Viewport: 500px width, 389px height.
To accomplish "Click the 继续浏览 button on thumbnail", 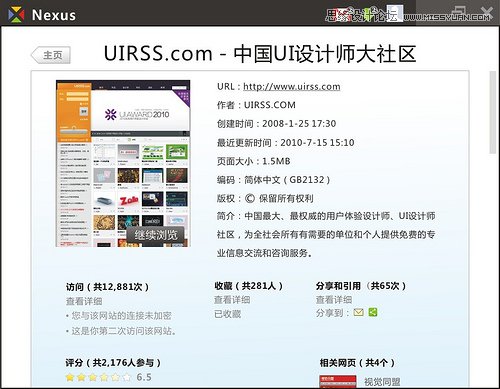I will click(x=156, y=235).
